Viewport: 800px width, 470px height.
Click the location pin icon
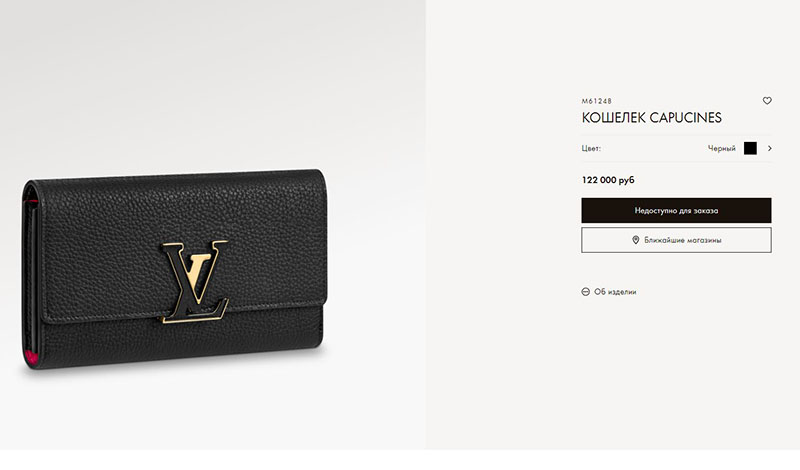tap(636, 240)
